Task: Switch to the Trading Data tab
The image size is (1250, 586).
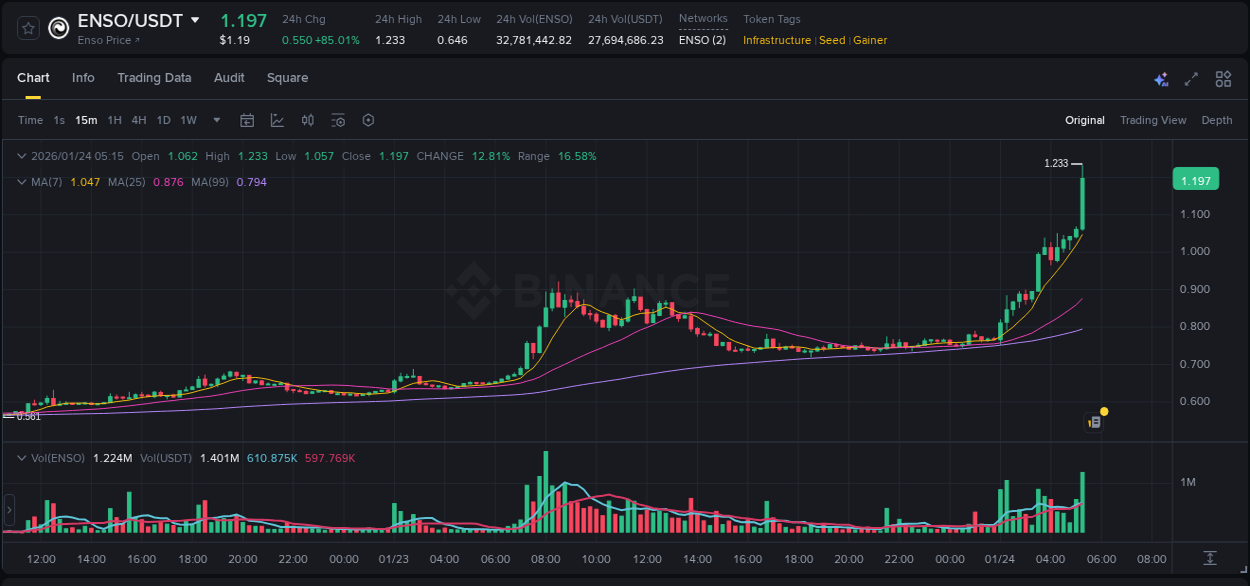Action: tap(154, 78)
